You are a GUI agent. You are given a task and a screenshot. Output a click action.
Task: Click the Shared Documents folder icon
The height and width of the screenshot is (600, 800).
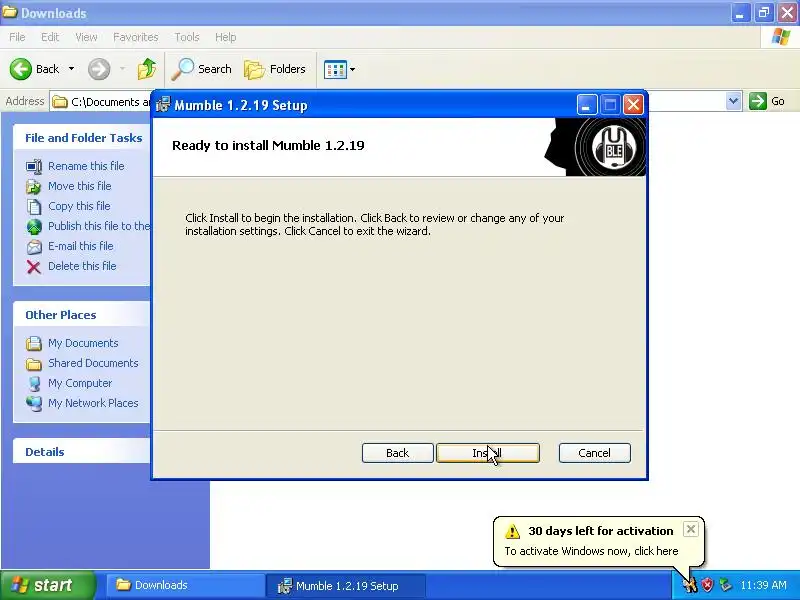[34, 364]
